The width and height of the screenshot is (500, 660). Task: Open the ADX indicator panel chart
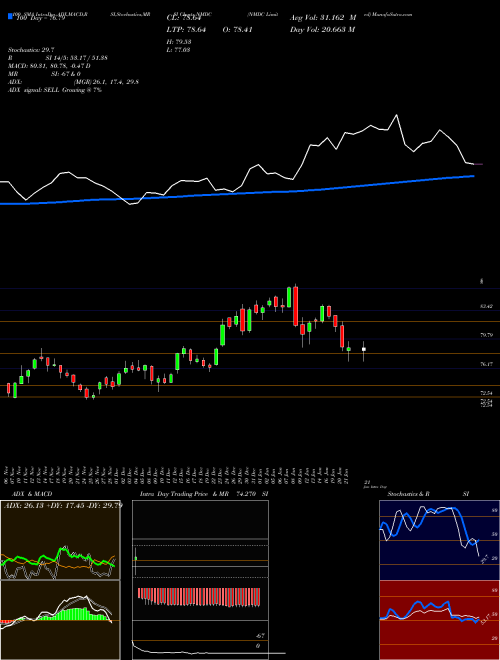[60, 540]
